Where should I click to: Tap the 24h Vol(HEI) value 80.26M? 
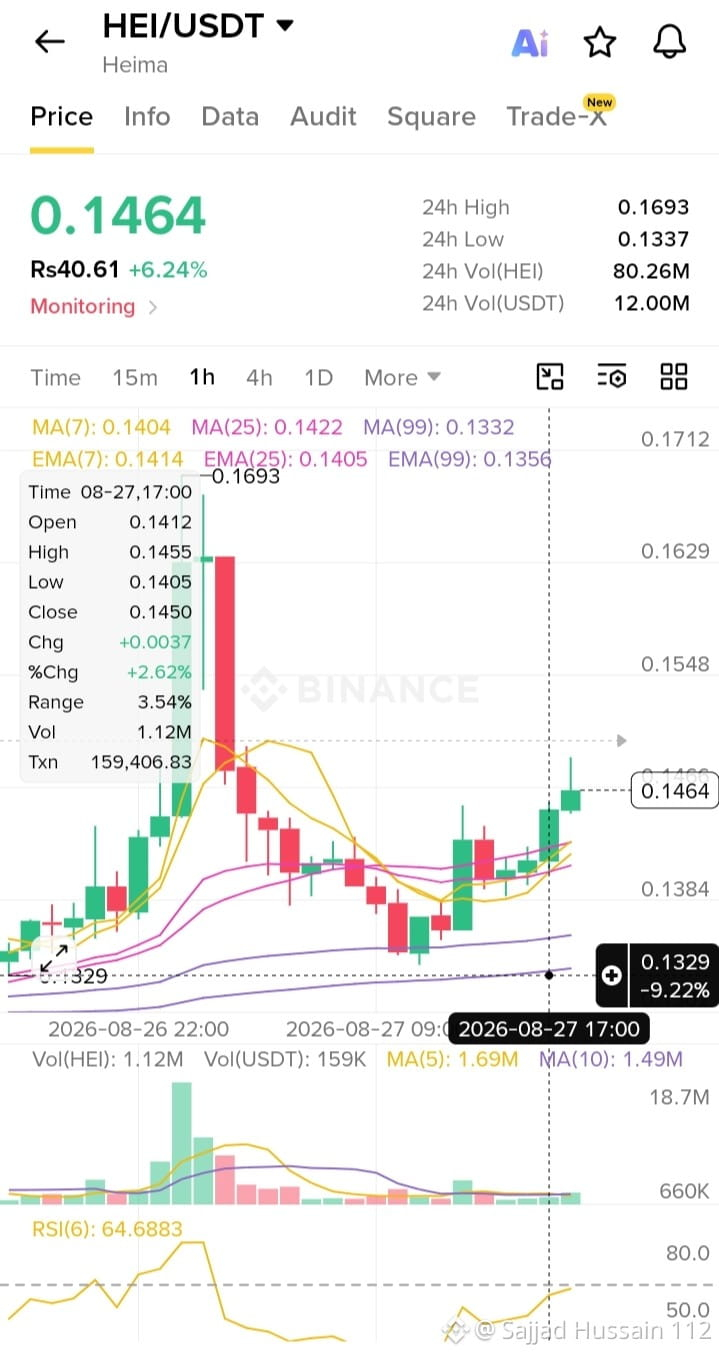[651, 271]
